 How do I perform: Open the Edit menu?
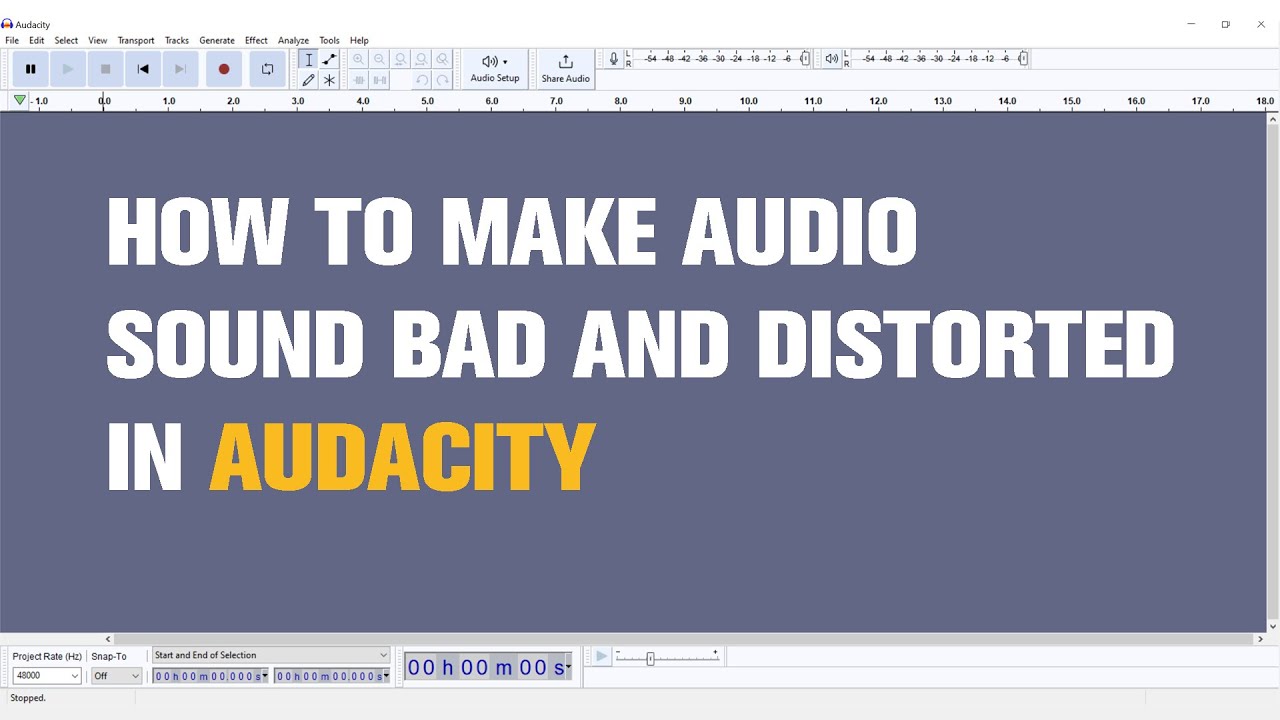[x=37, y=41]
